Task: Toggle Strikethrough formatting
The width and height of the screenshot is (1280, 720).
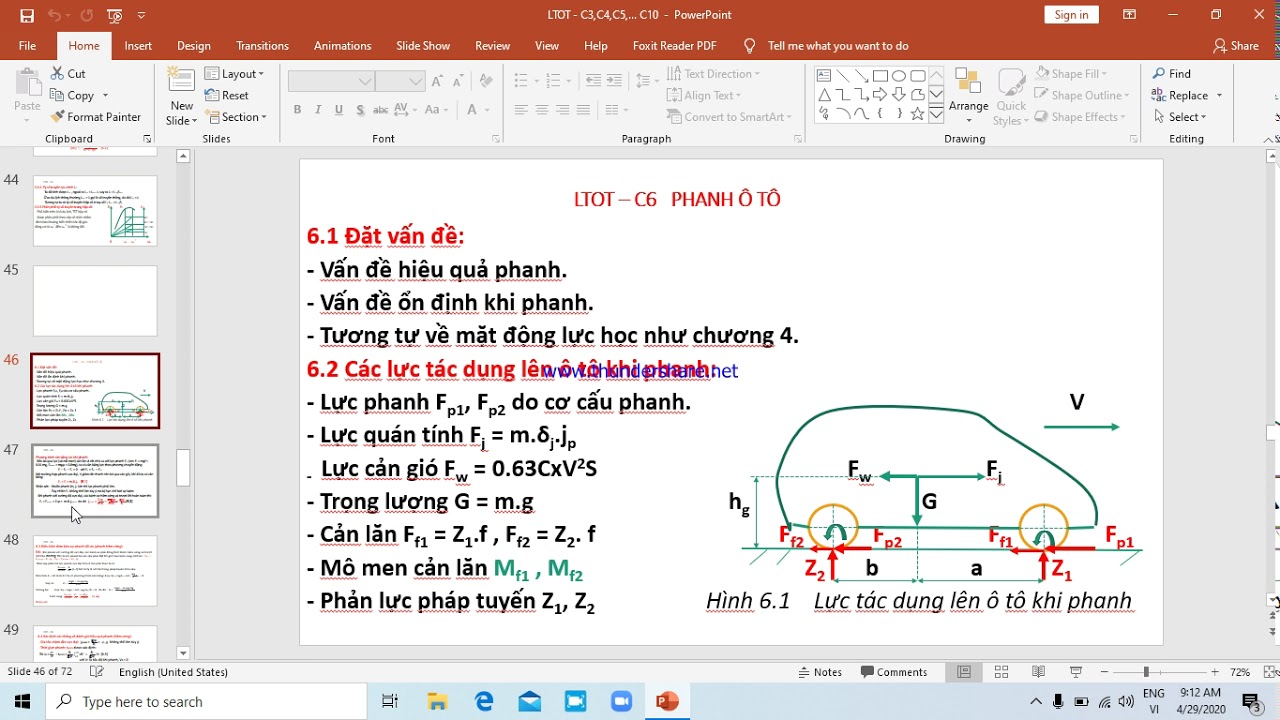Action: 381,110
